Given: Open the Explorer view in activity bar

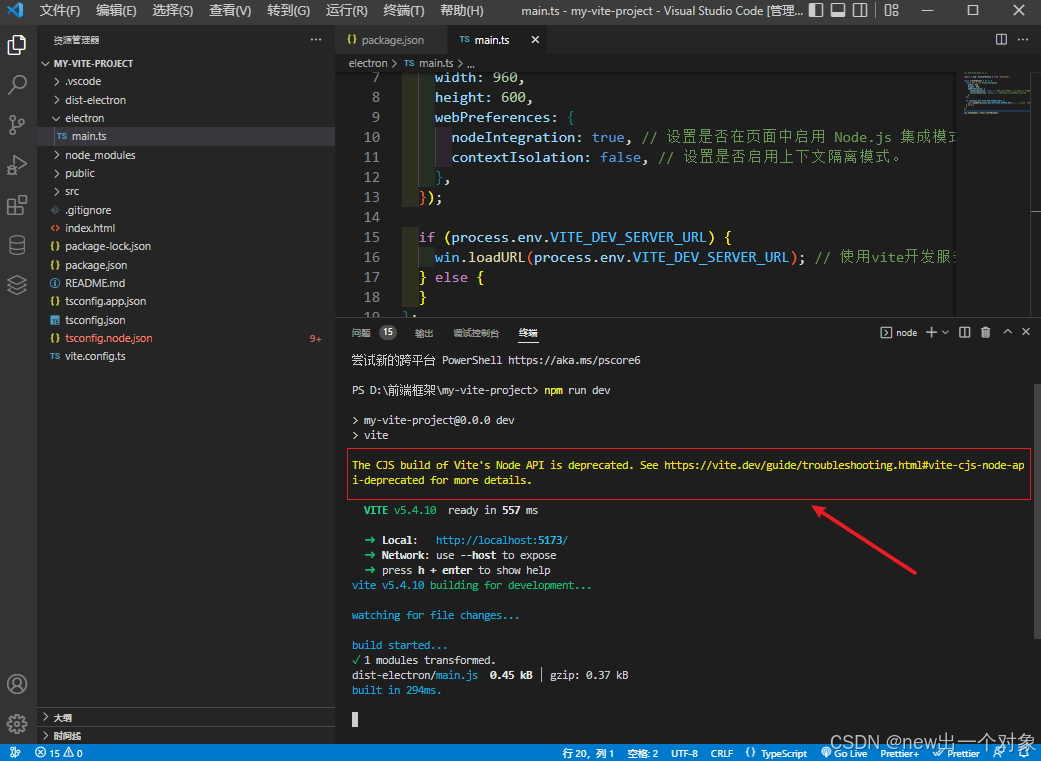Looking at the screenshot, I should click(x=17, y=44).
